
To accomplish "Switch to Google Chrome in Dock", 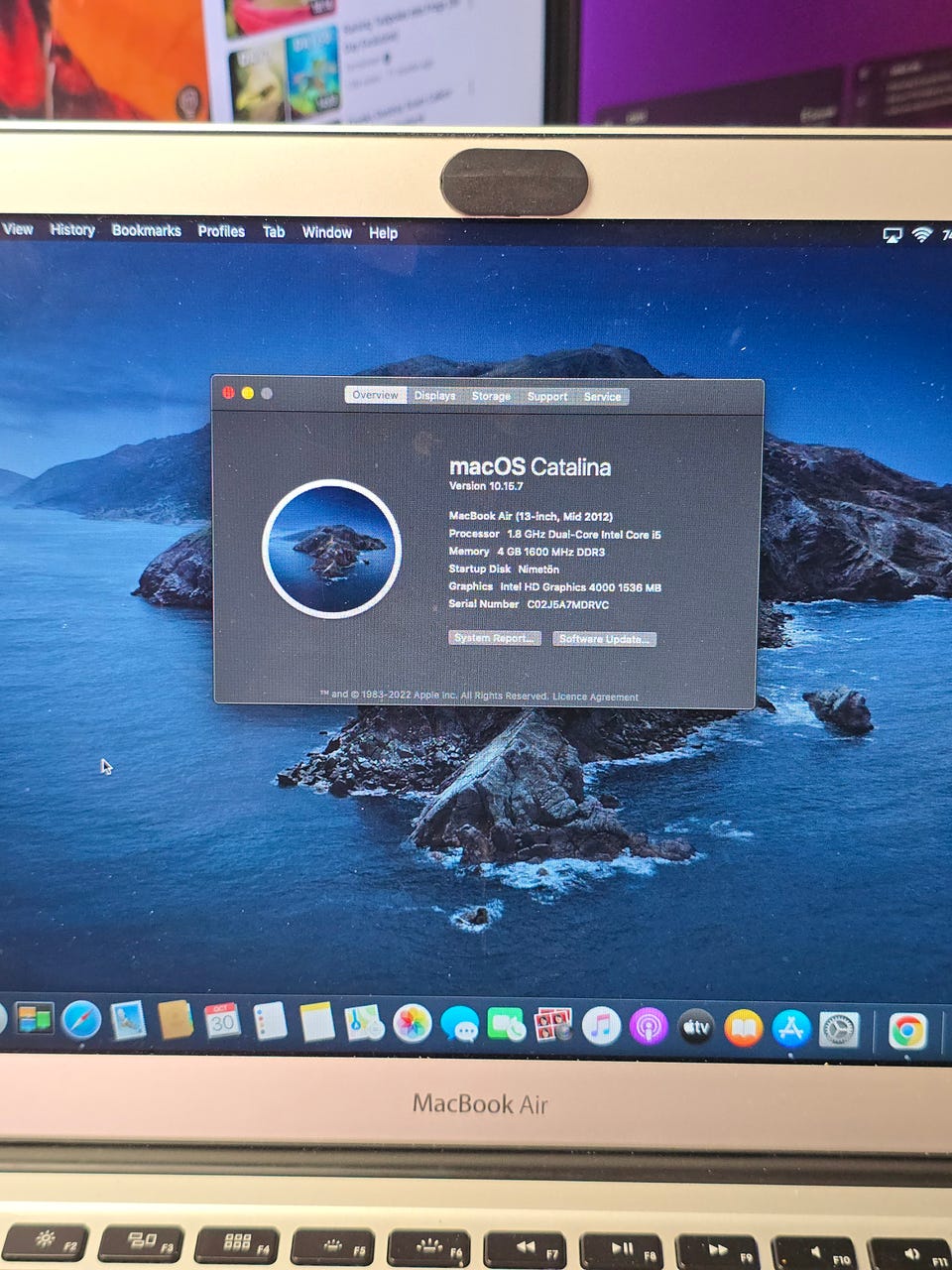I will (907, 1031).
